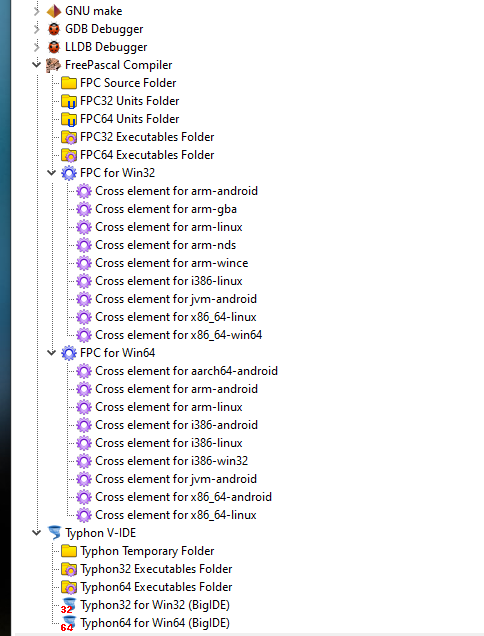Select Cross element for aarch64-android

click(x=186, y=371)
